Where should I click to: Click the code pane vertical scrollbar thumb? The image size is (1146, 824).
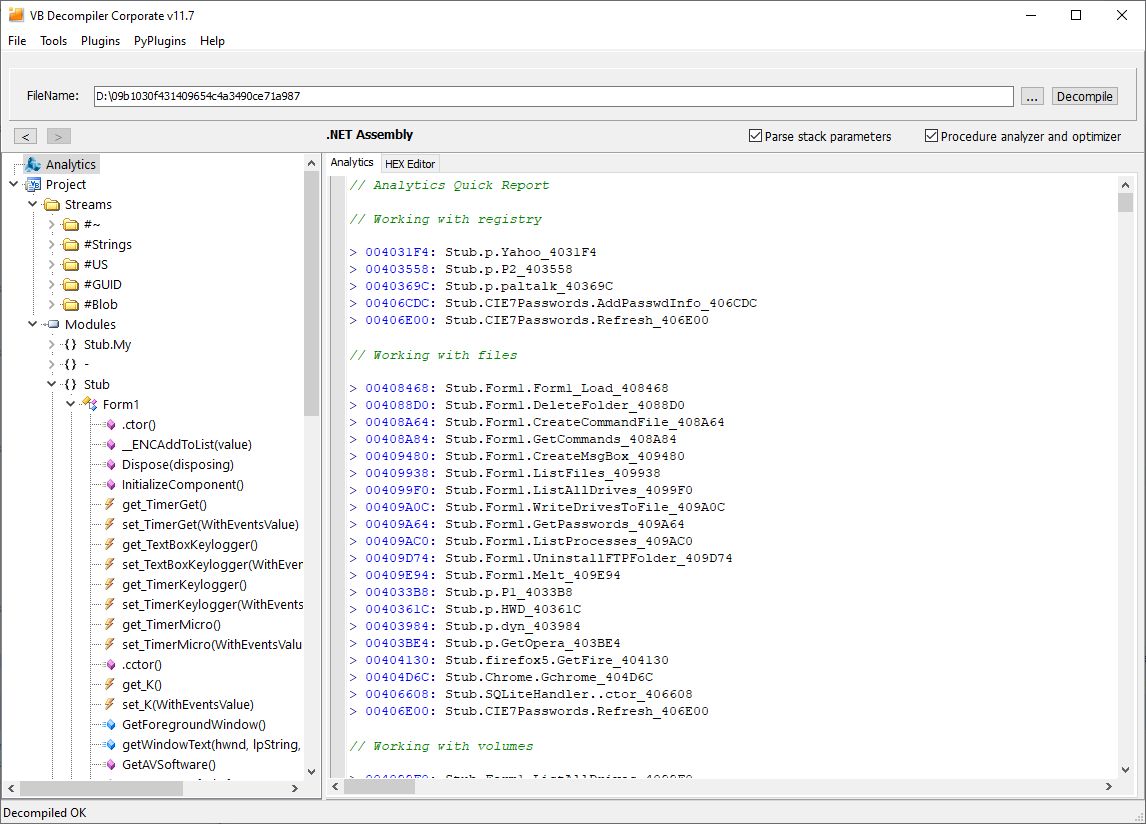point(1125,203)
